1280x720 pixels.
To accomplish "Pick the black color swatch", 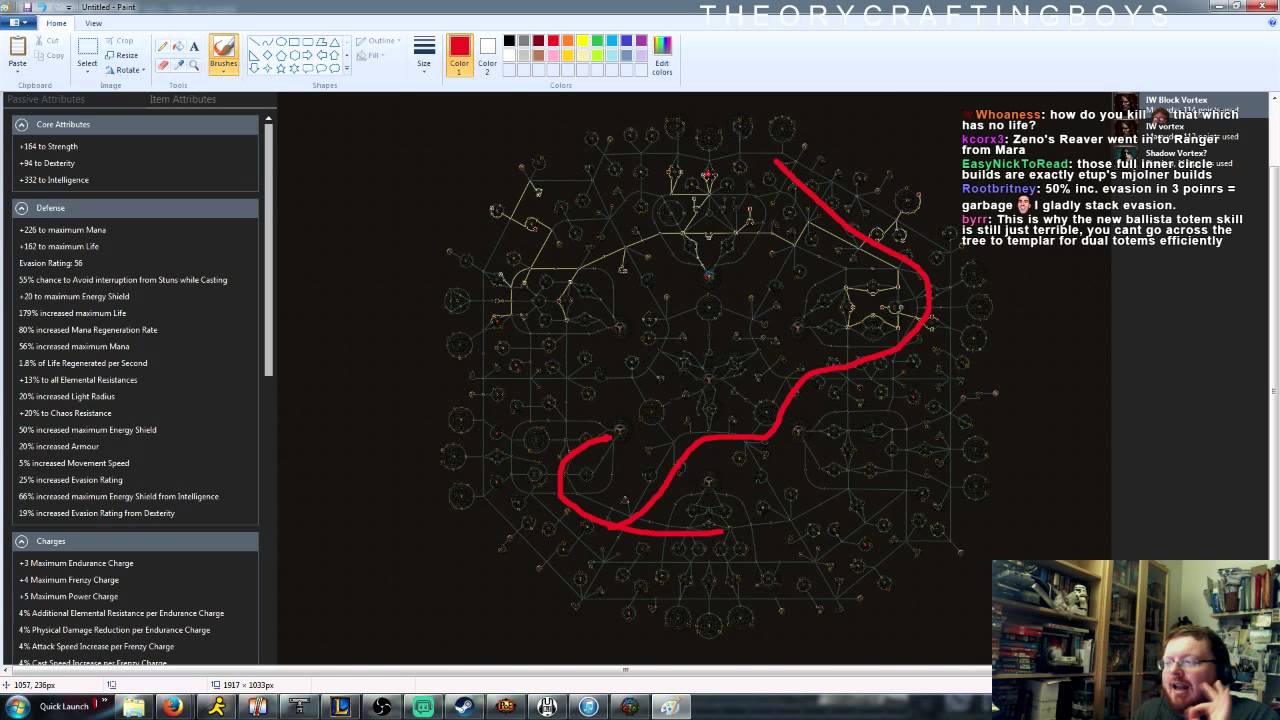I will tap(509, 41).
